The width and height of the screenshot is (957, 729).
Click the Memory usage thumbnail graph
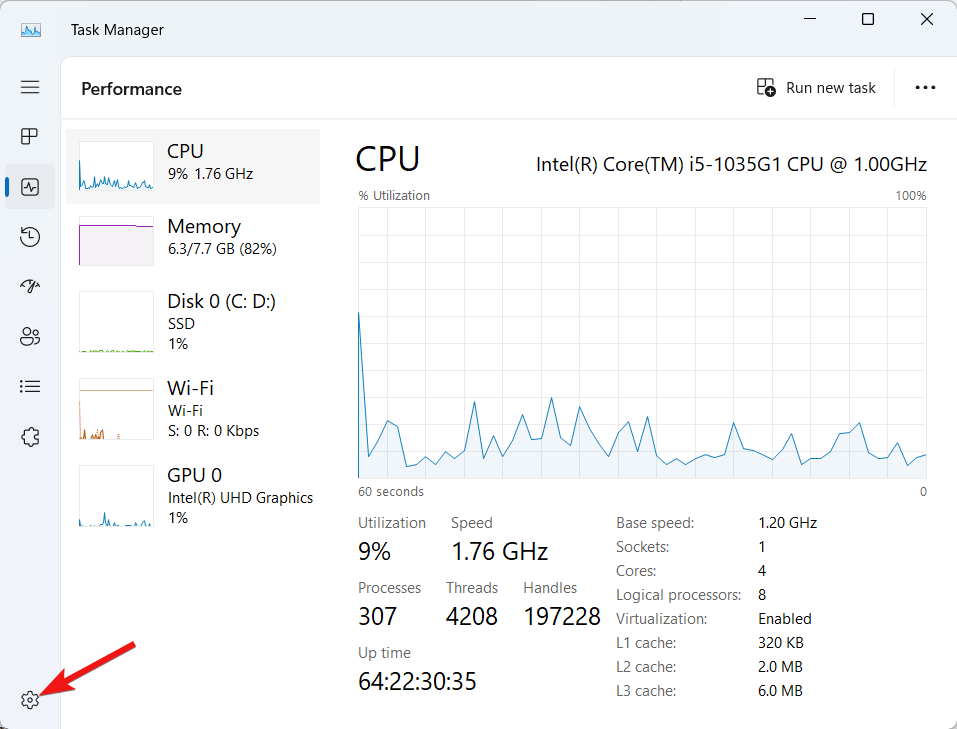(x=116, y=241)
